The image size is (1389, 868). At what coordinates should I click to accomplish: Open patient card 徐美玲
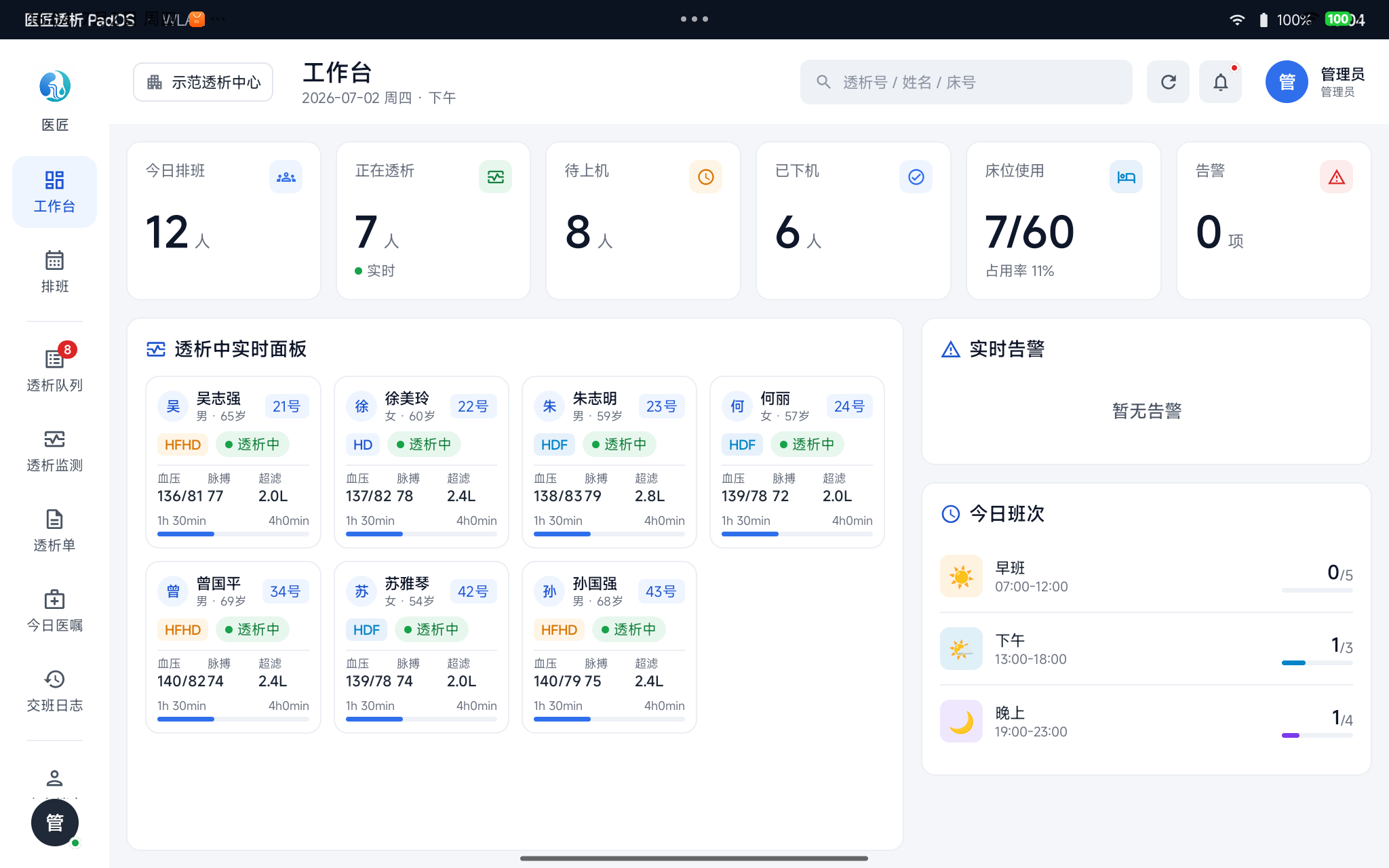(421, 462)
